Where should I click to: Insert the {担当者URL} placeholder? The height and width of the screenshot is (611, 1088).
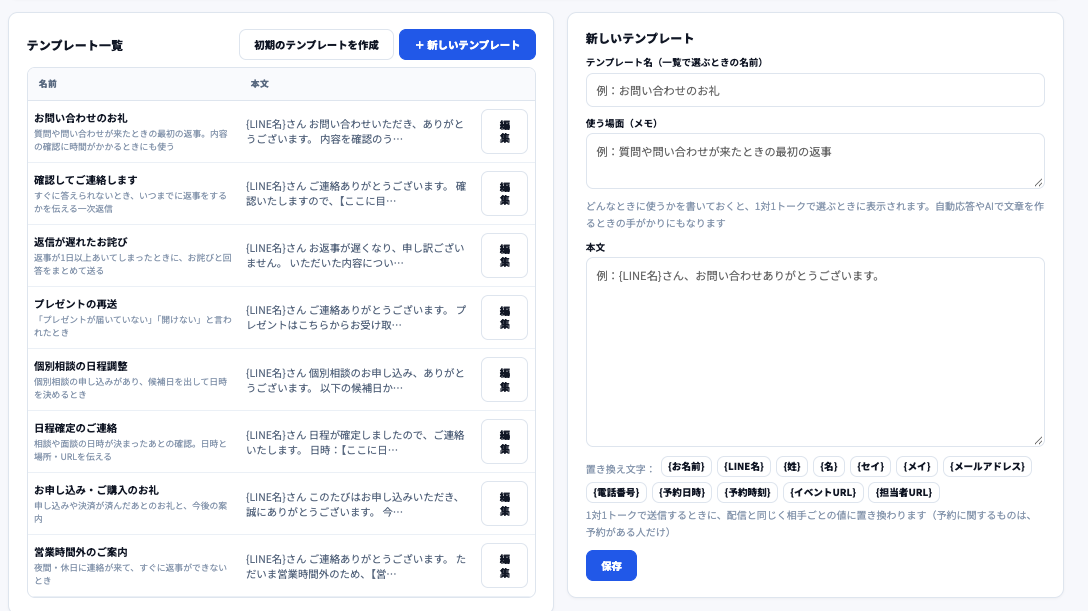click(x=904, y=492)
